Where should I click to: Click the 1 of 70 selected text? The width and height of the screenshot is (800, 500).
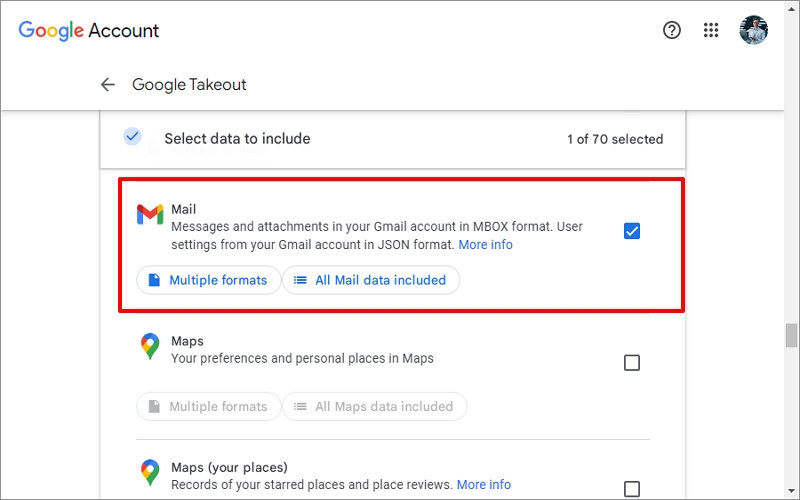[x=615, y=139]
